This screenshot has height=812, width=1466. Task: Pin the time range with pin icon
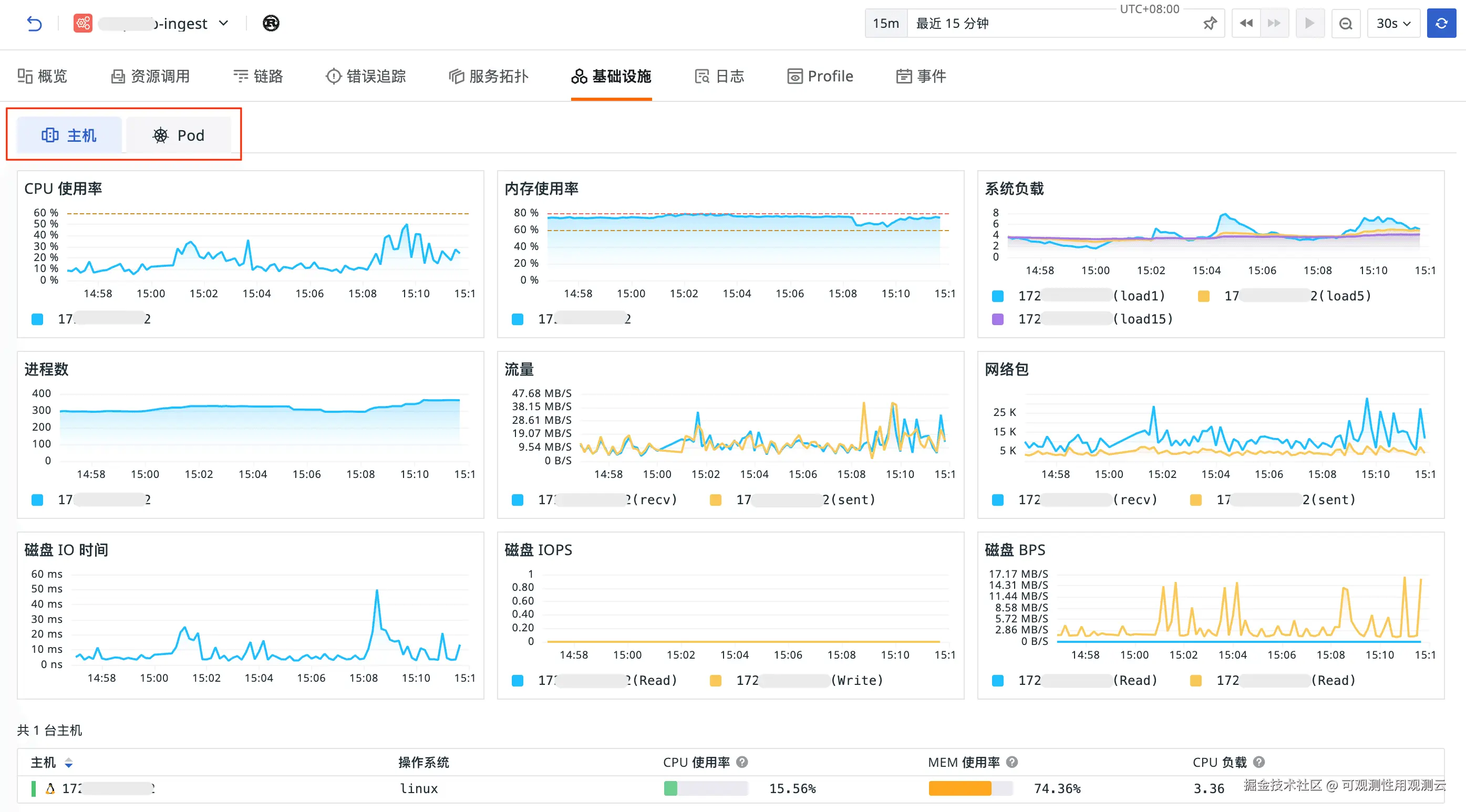pyautogui.click(x=1210, y=23)
